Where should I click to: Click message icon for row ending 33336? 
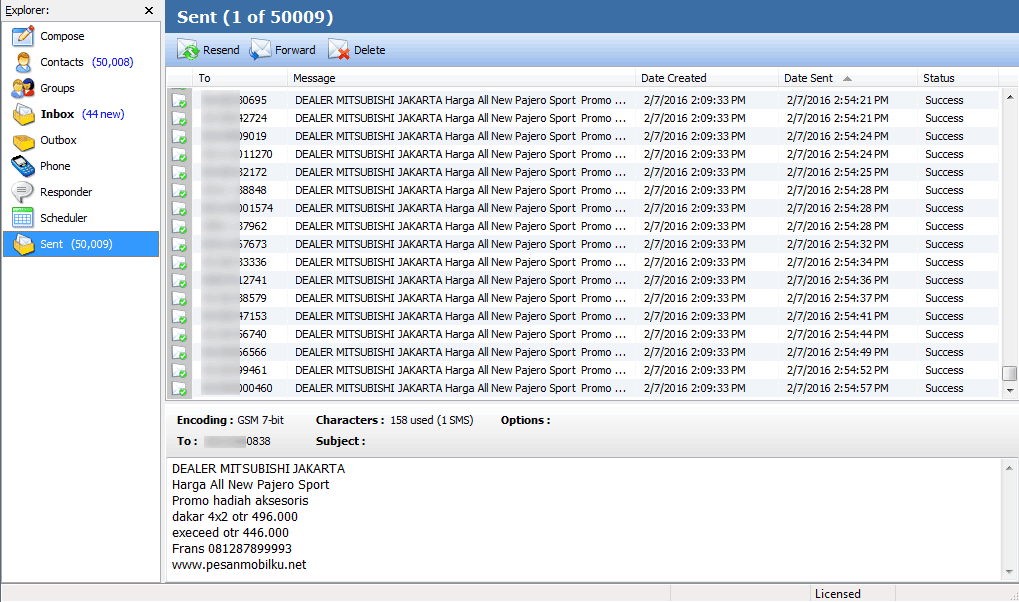[x=179, y=263]
